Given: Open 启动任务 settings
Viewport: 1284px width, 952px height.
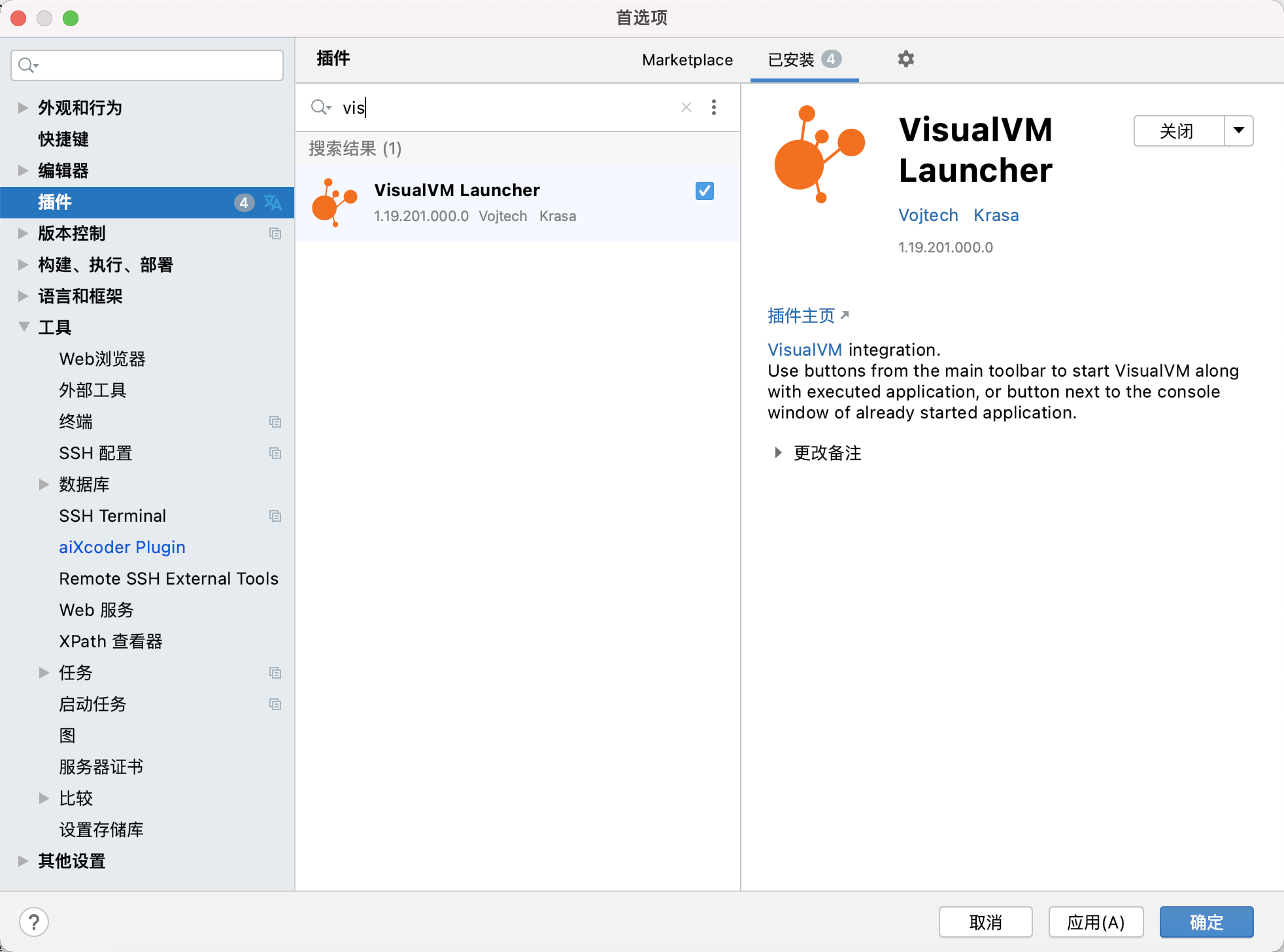Looking at the screenshot, I should [x=93, y=704].
